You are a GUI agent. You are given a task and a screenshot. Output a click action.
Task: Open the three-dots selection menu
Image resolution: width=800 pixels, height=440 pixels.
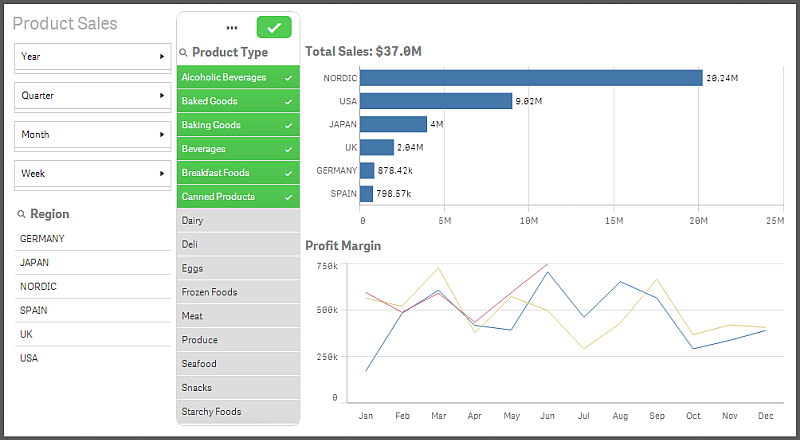[x=232, y=28]
